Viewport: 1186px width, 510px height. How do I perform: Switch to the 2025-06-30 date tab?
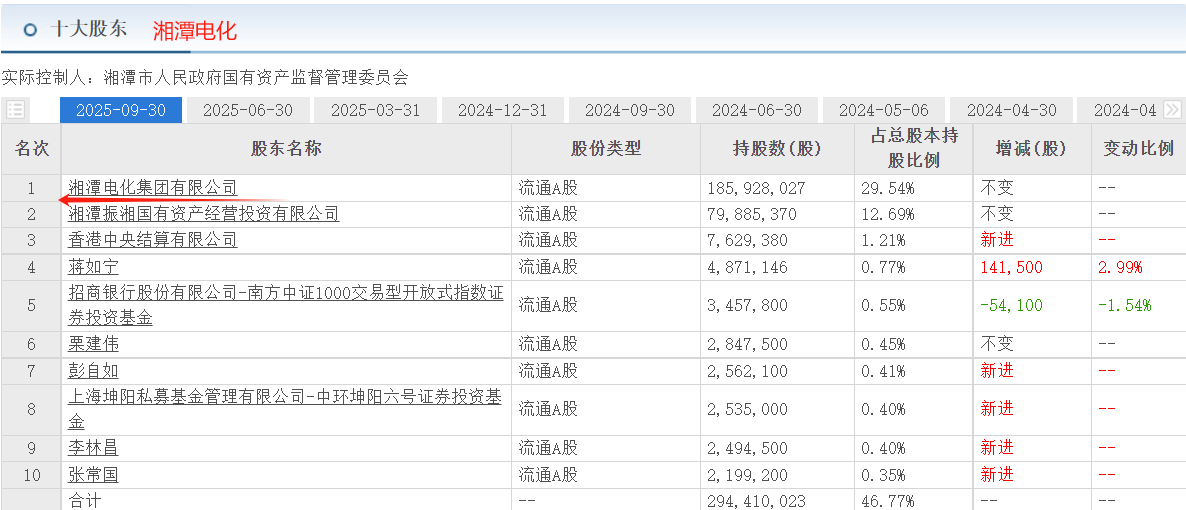coord(248,110)
